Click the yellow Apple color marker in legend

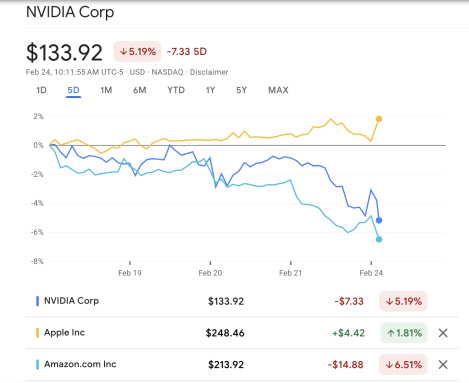pyautogui.click(x=37, y=332)
